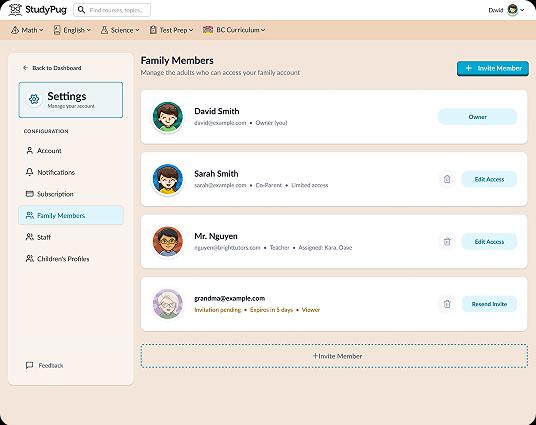Click the Family Members people icon
The width and height of the screenshot is (536, 425).
coord(30,215)
